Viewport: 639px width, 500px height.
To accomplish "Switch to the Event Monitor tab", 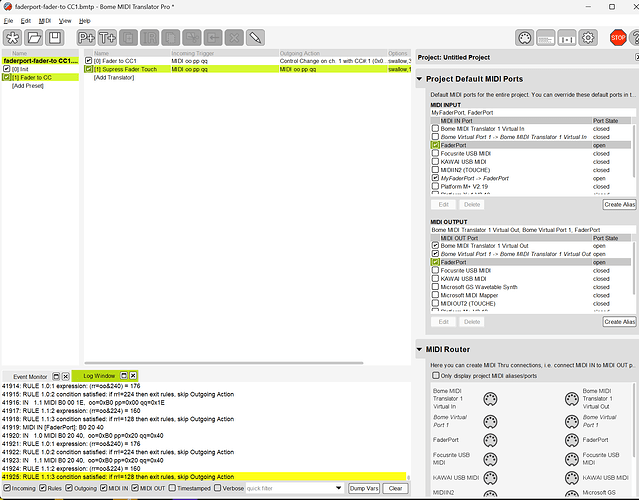I will coord(30,377).
